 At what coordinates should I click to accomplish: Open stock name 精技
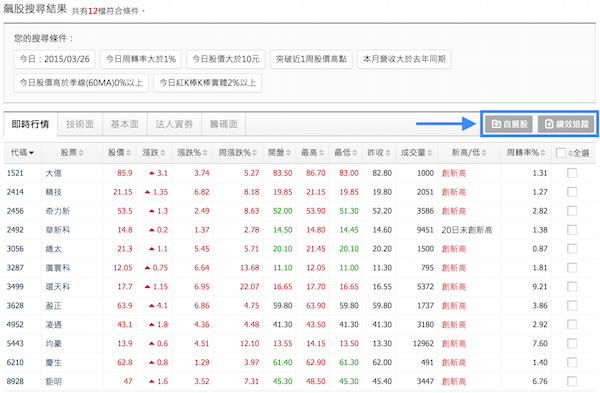point(54,192)
